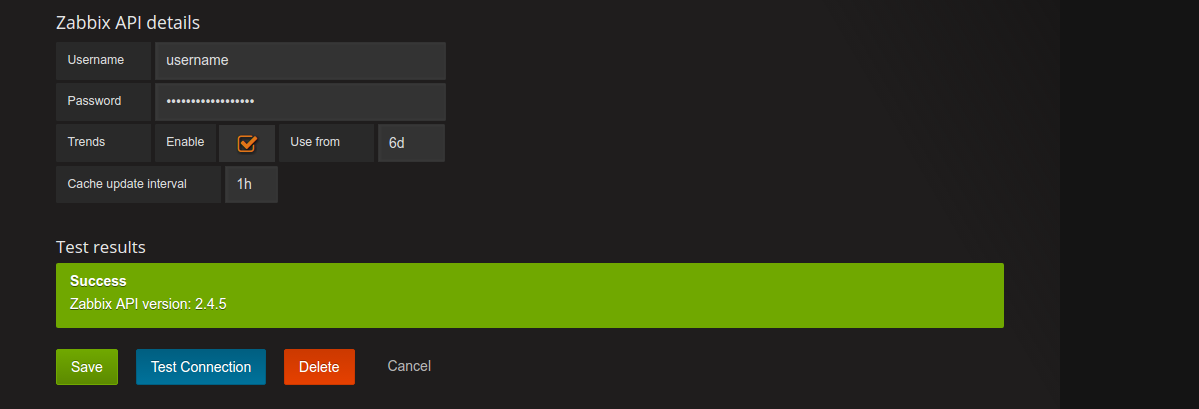Select the Cache update interval input
Image resolution: width=1199 pixels, height=409 pixels.
pos(251,184)
